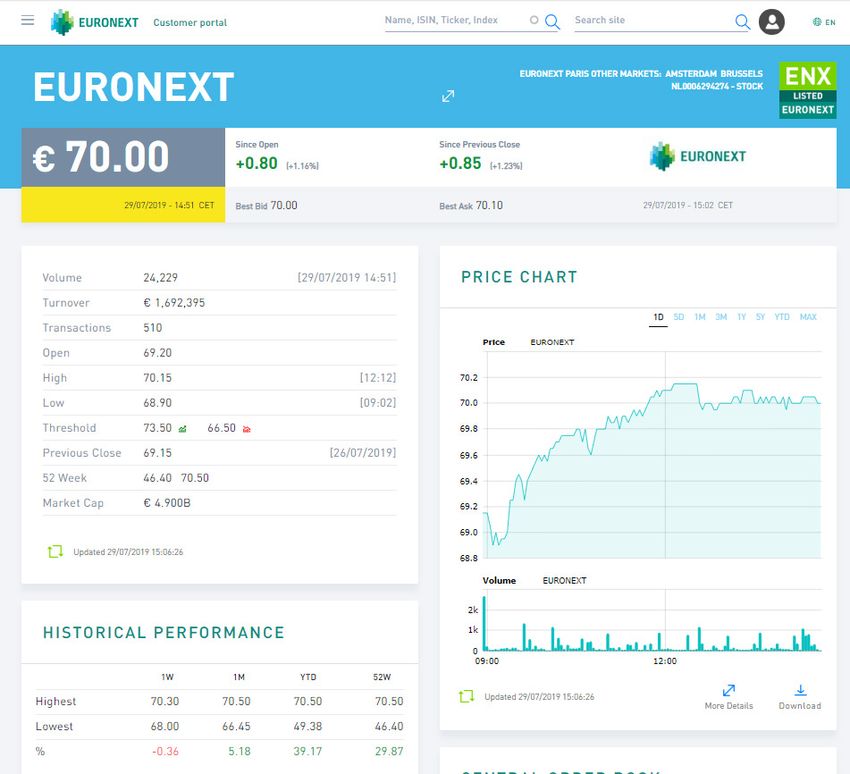Show the MAX chart range

pyautogui.click(x=808, y=317)
